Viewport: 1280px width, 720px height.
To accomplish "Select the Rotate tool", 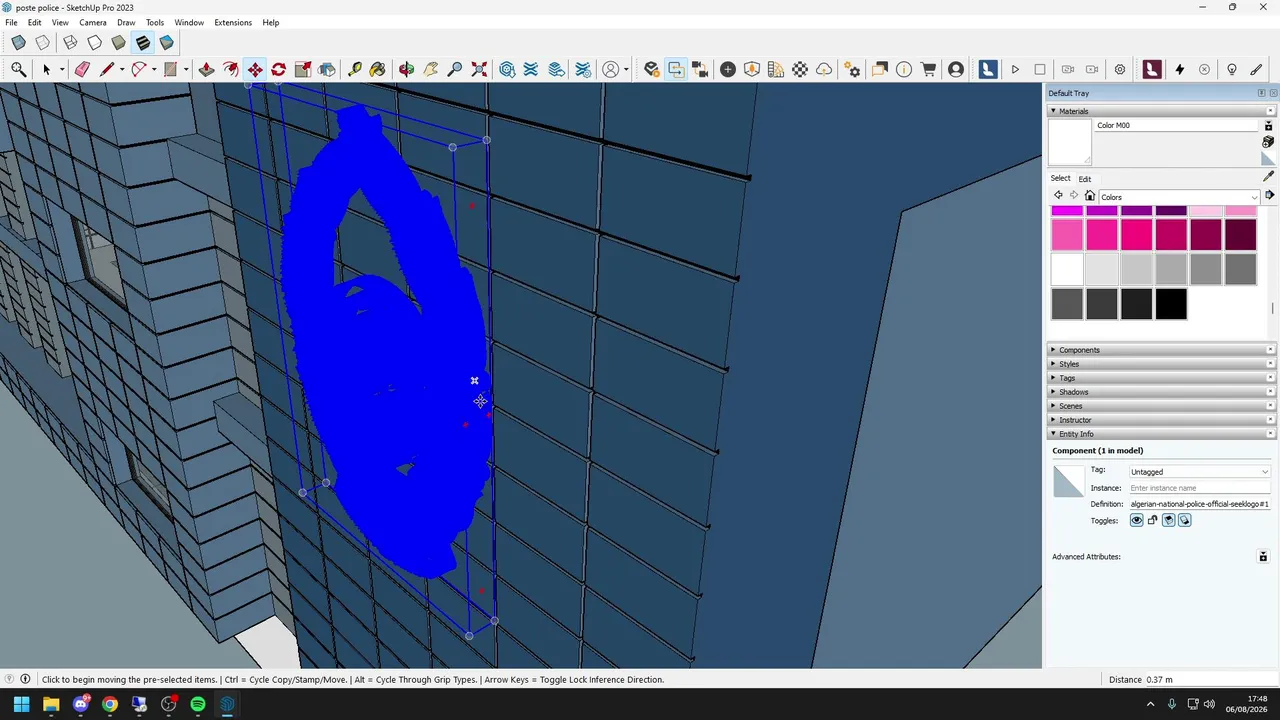I will 279,69.
